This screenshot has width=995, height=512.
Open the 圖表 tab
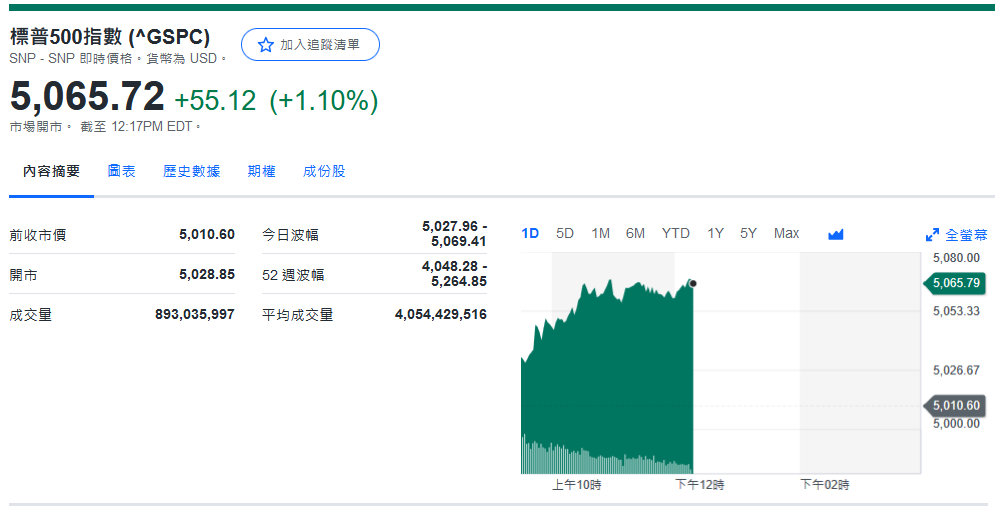[x=122, y=171]
